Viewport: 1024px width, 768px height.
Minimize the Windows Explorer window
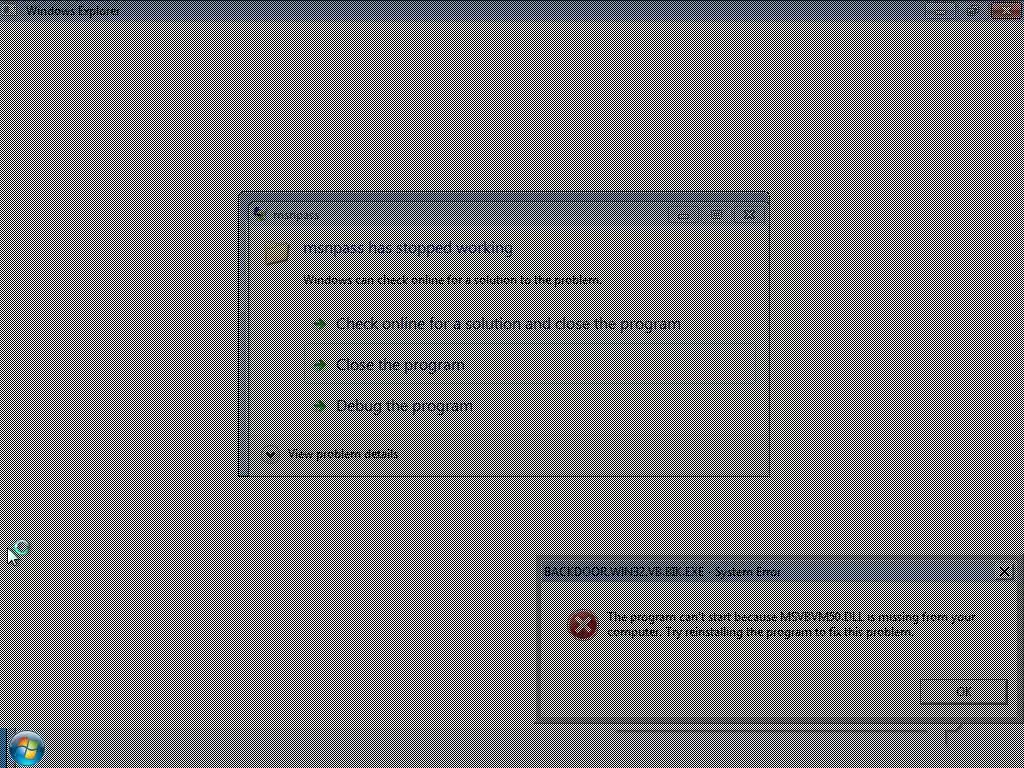click(x=941, y=10)
